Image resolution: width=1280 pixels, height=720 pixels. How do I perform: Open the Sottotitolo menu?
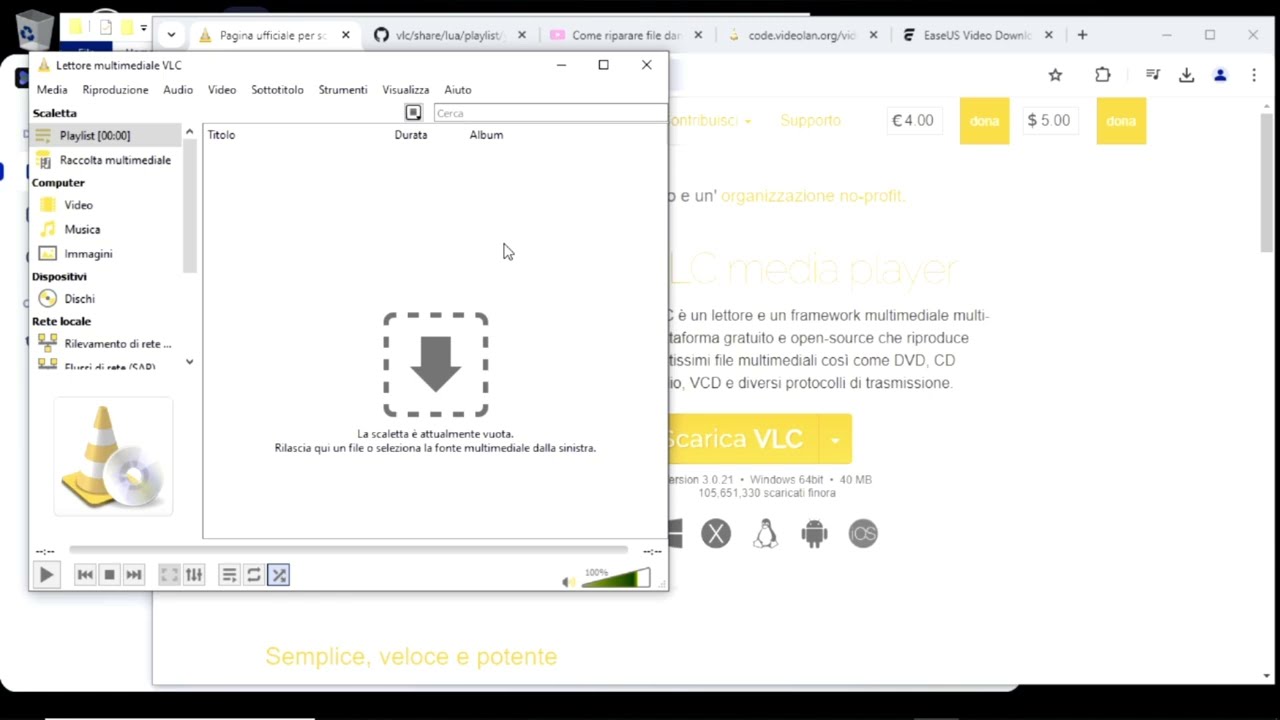[277, 90]
